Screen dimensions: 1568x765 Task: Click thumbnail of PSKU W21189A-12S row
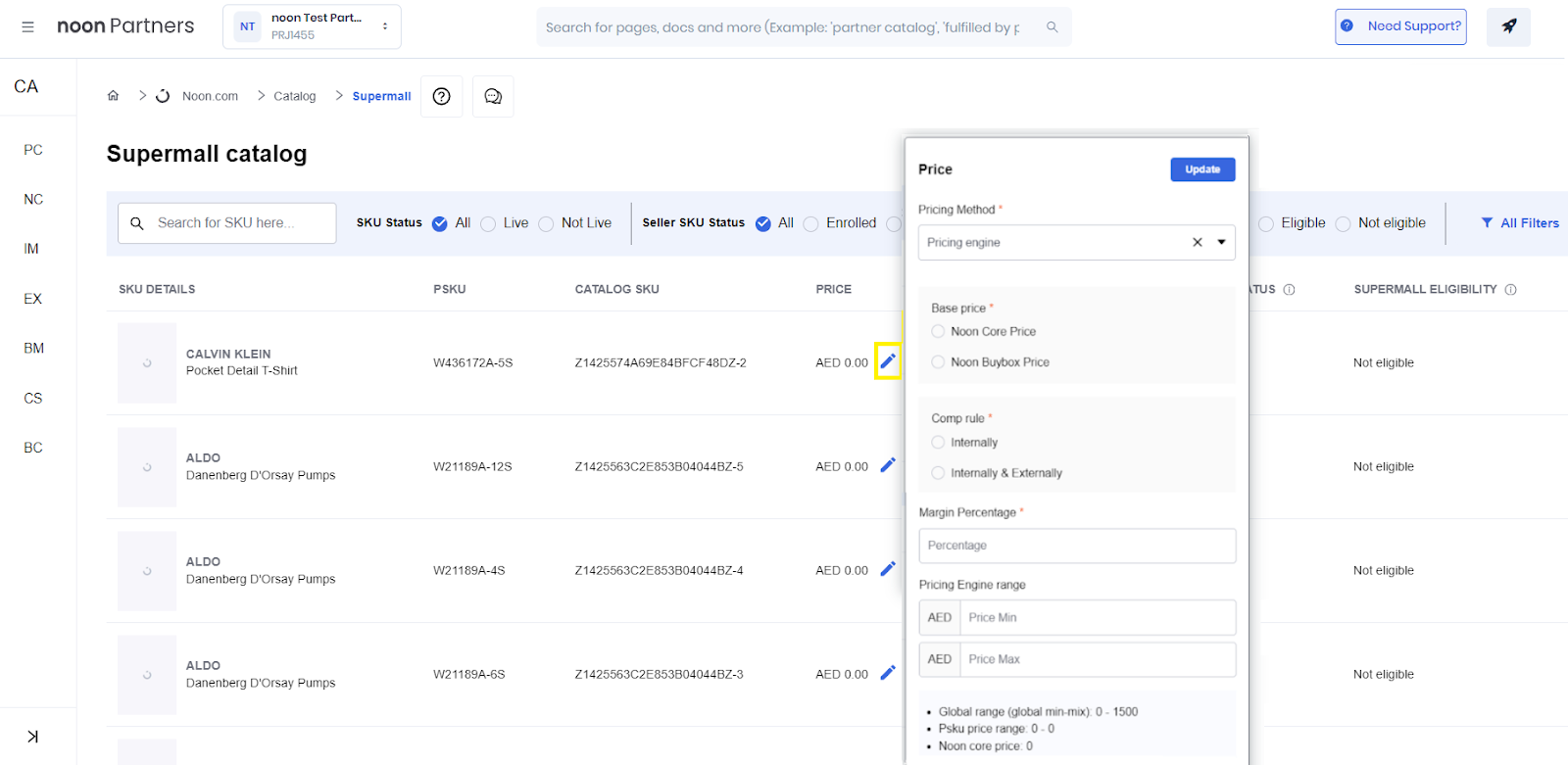pyautogui.click(x=147, y=467)
